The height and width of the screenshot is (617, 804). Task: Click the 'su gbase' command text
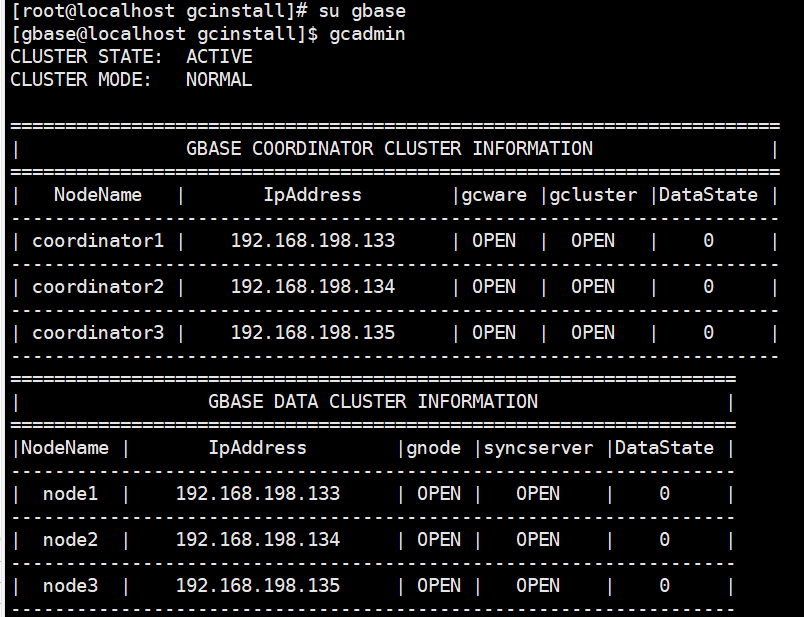(x=362, y=11)
